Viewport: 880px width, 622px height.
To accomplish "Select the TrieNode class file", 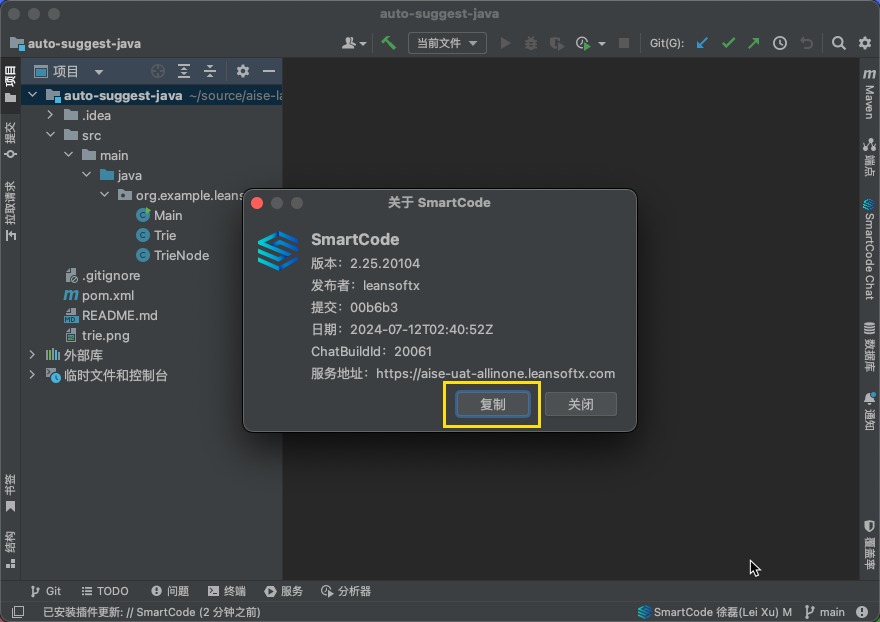I will [x=172, y=255].
